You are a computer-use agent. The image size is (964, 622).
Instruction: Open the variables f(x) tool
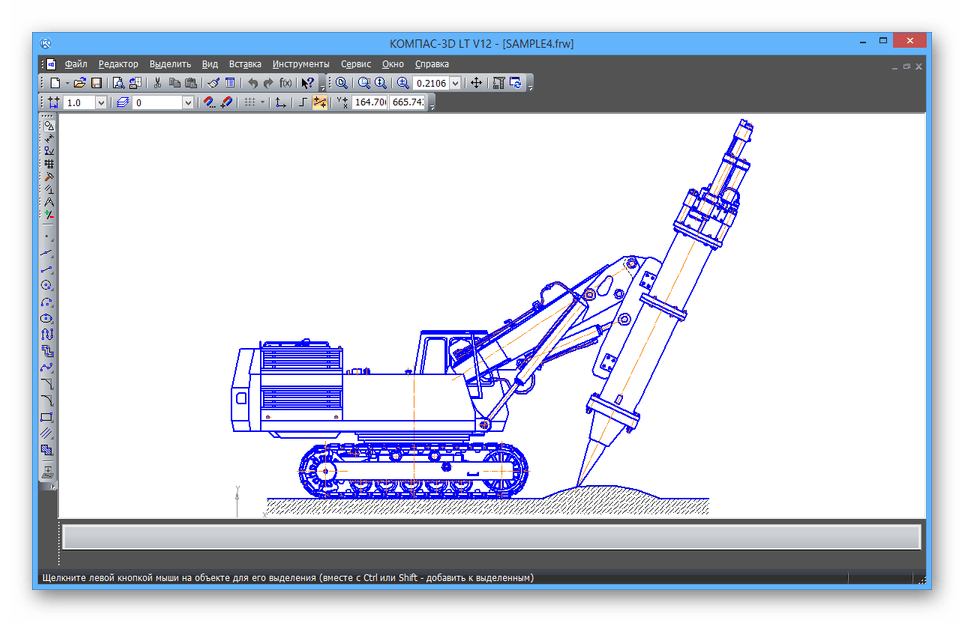[285, 83]
